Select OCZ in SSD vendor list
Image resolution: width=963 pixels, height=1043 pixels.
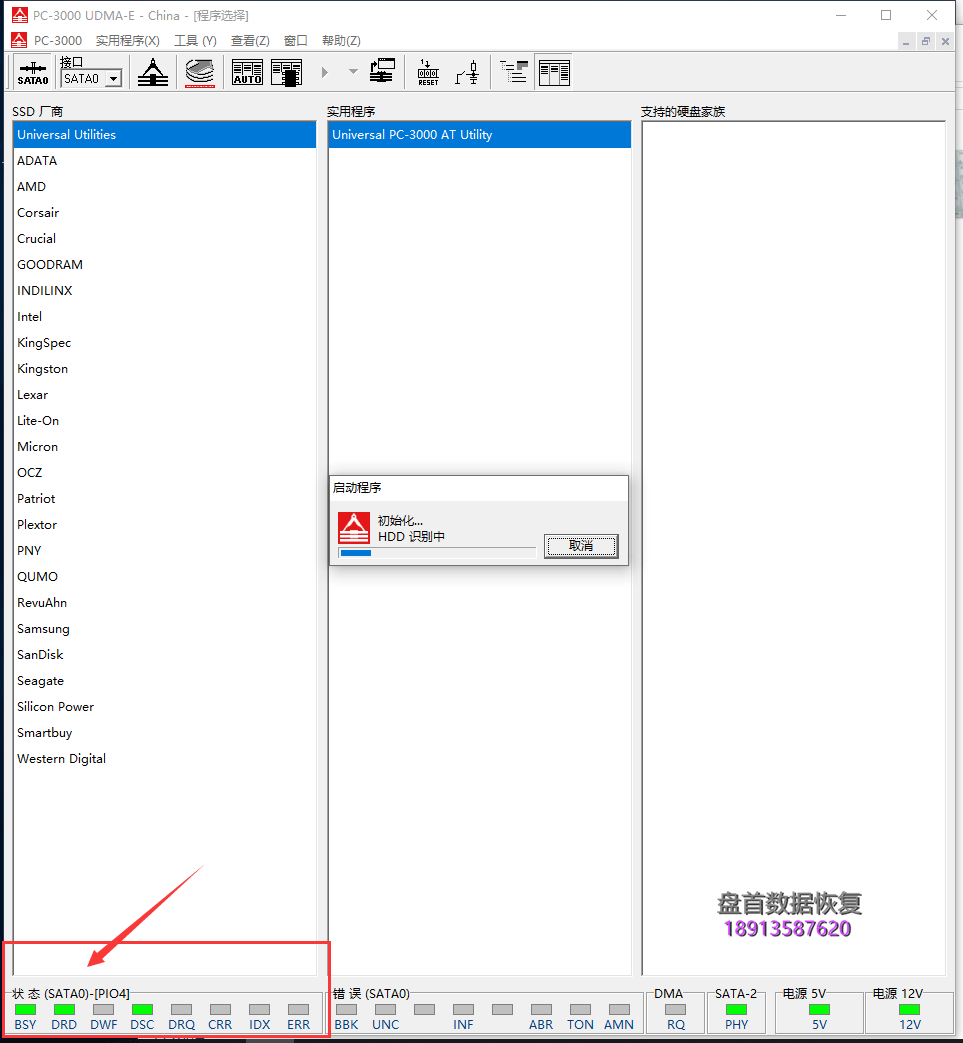(x=164, y=472)
